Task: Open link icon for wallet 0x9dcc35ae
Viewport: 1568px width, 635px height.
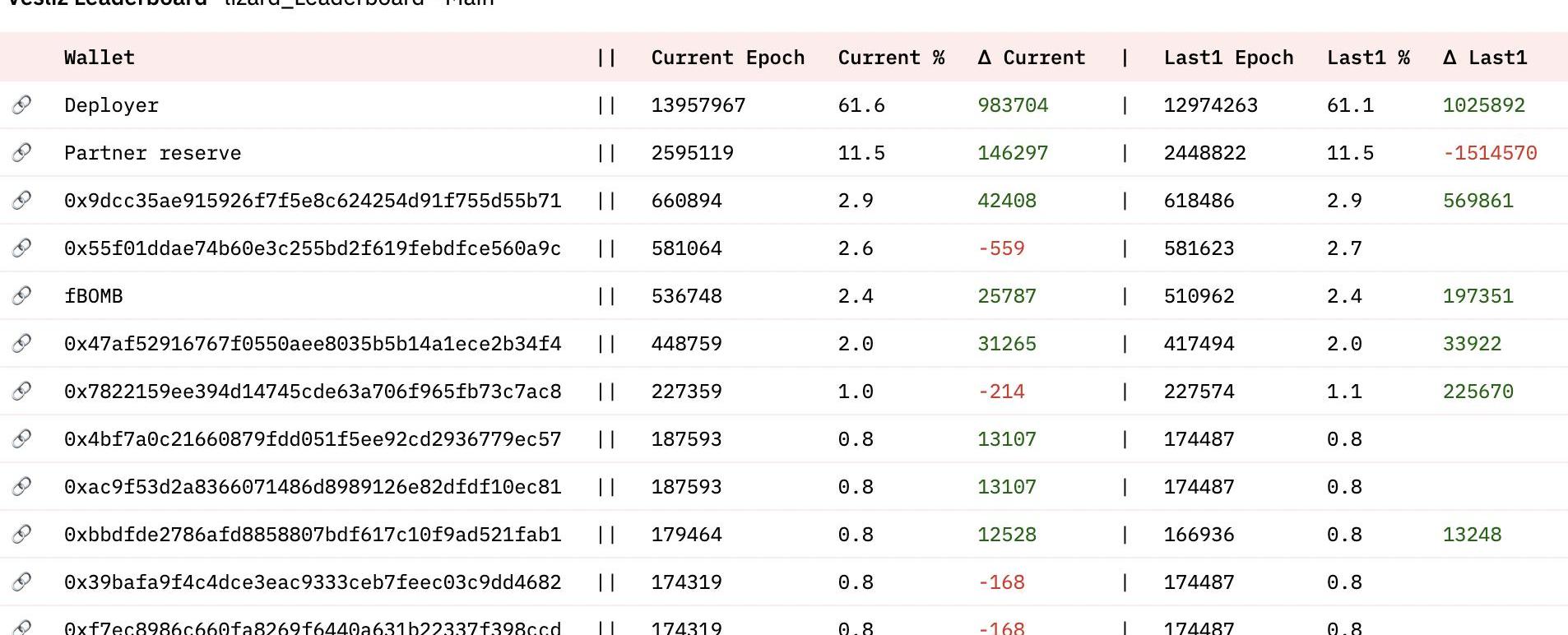Action: click(22, 200)
